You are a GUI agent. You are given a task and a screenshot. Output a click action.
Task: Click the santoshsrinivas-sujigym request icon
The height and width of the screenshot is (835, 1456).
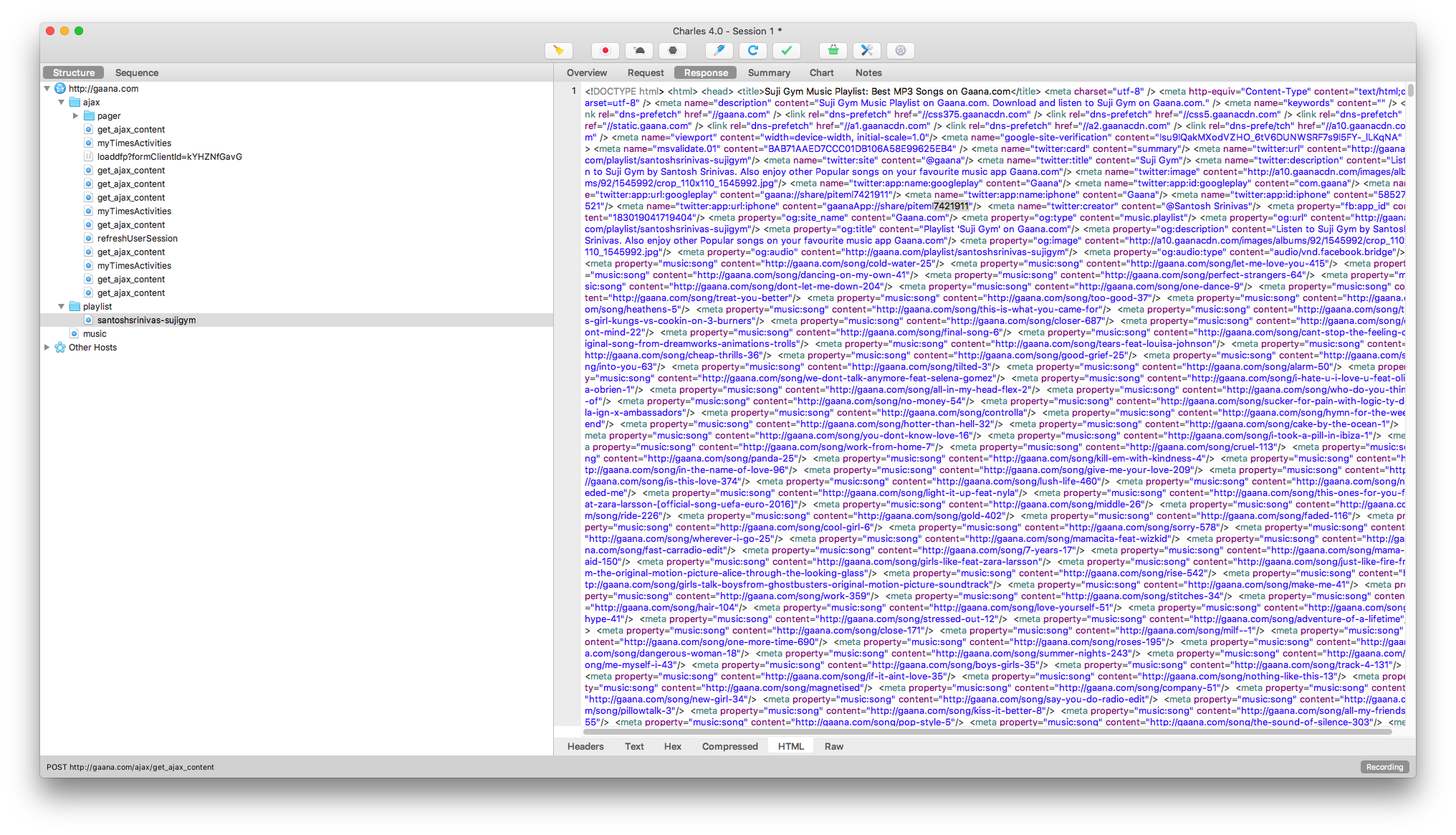tap(89, 320)
